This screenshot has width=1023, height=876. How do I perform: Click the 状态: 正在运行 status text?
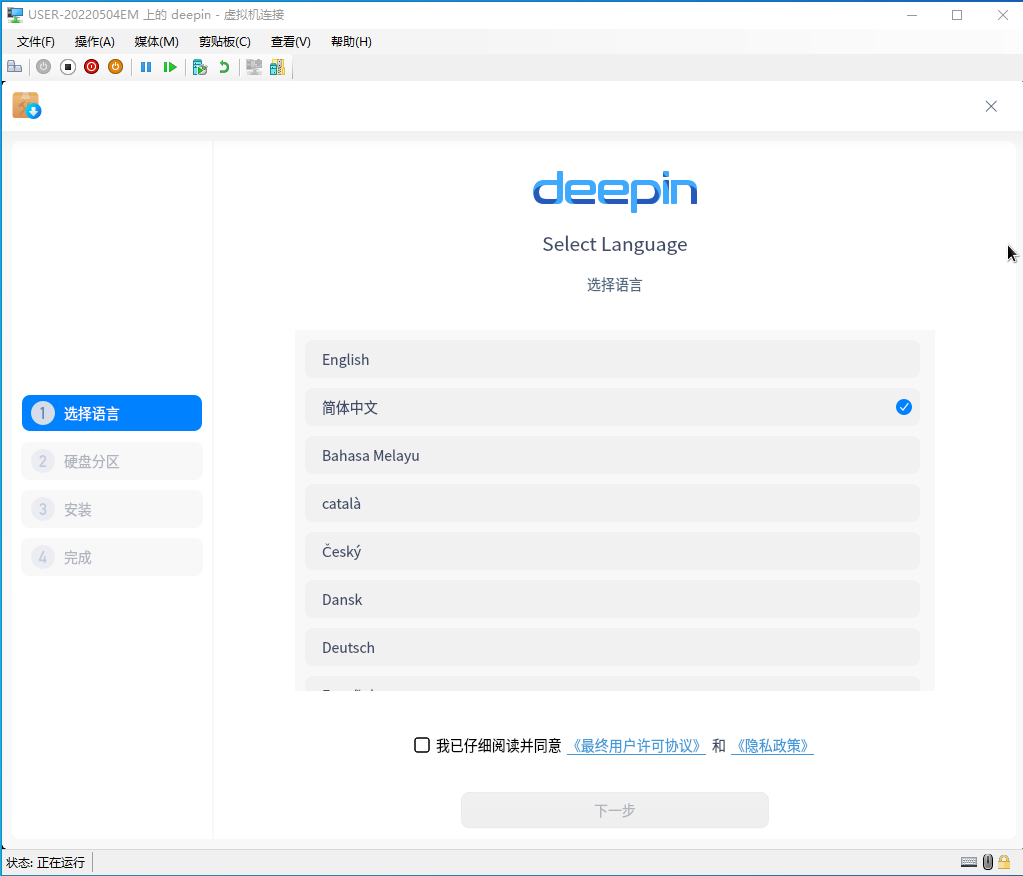click(x=46, y=862)
